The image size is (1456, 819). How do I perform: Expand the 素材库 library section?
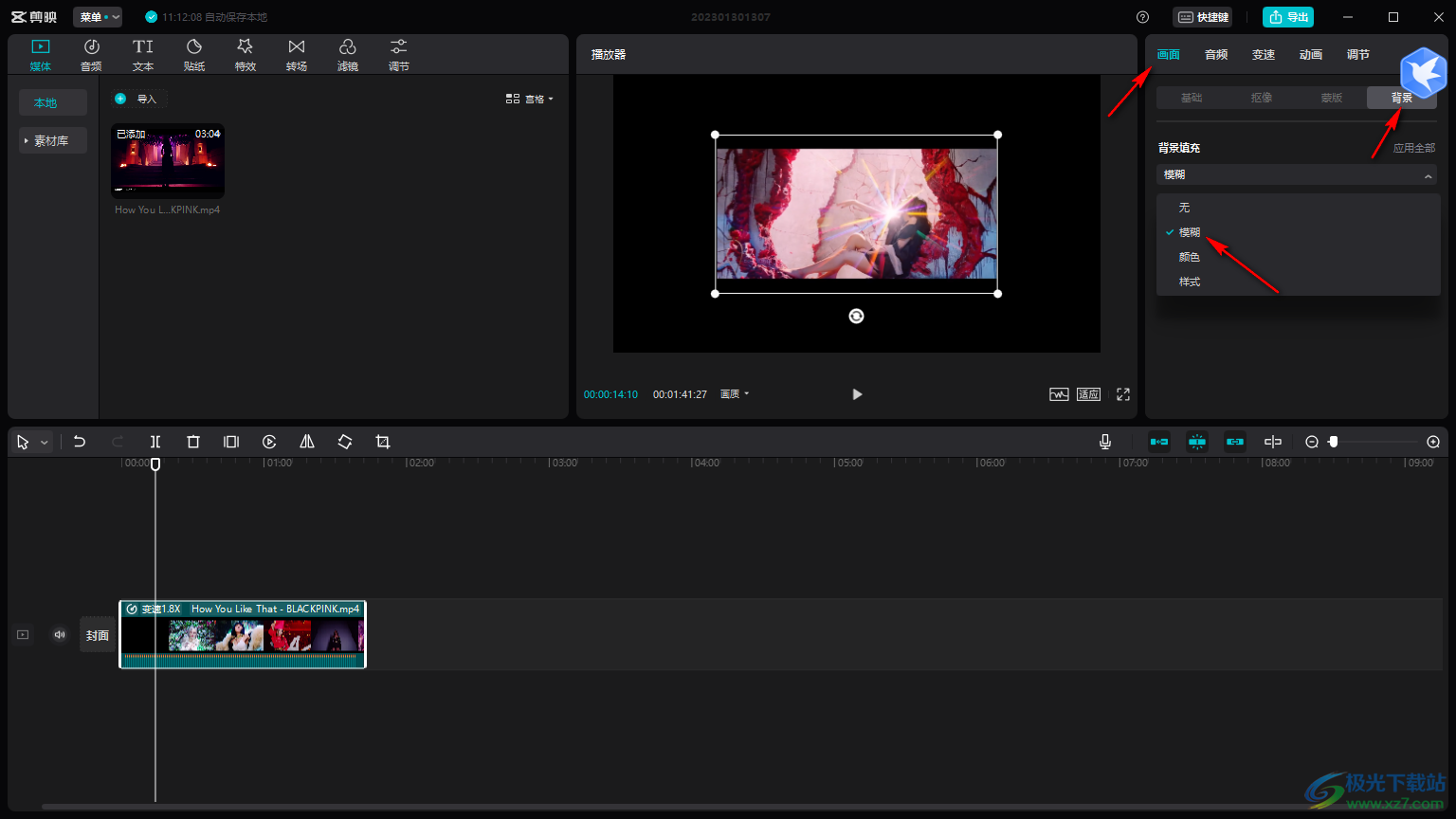(x=53, y=140)
